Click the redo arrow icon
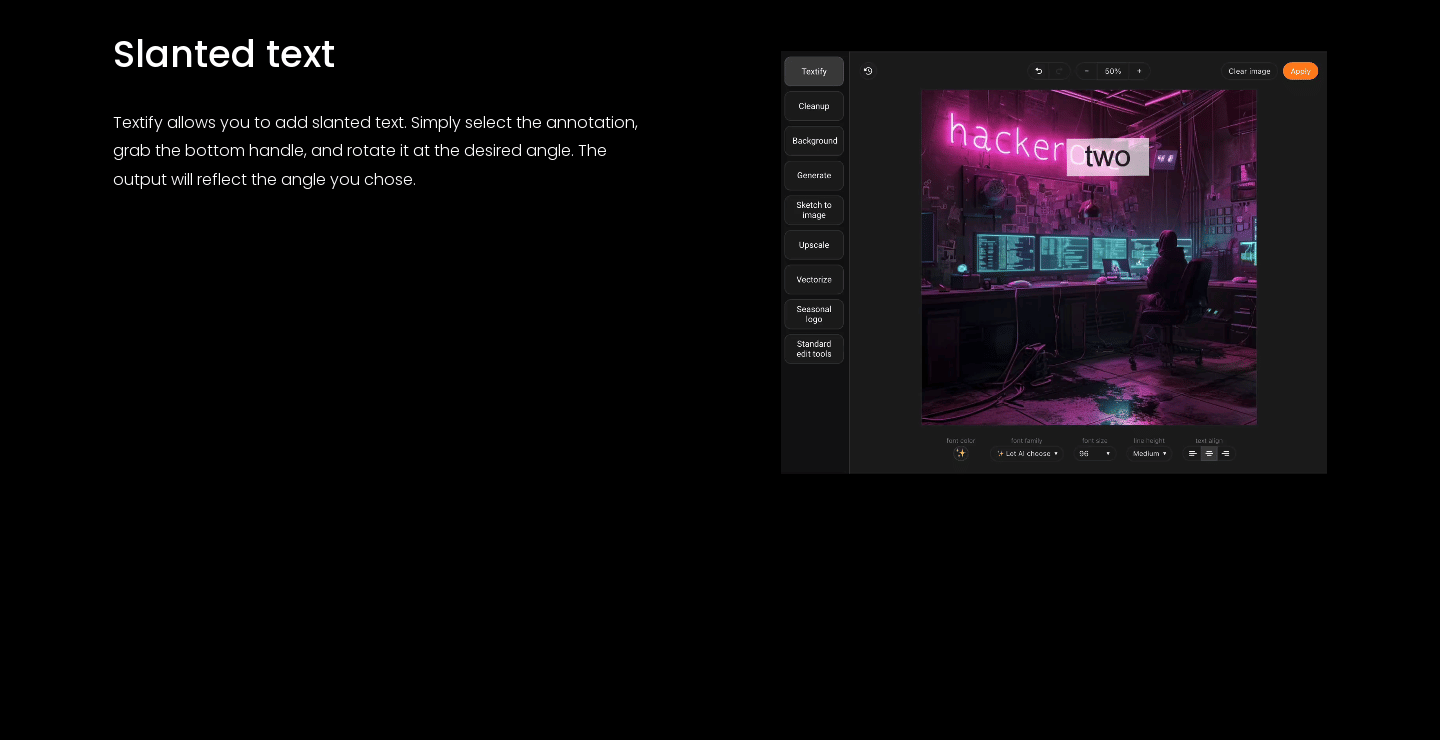 (1059, 71)
